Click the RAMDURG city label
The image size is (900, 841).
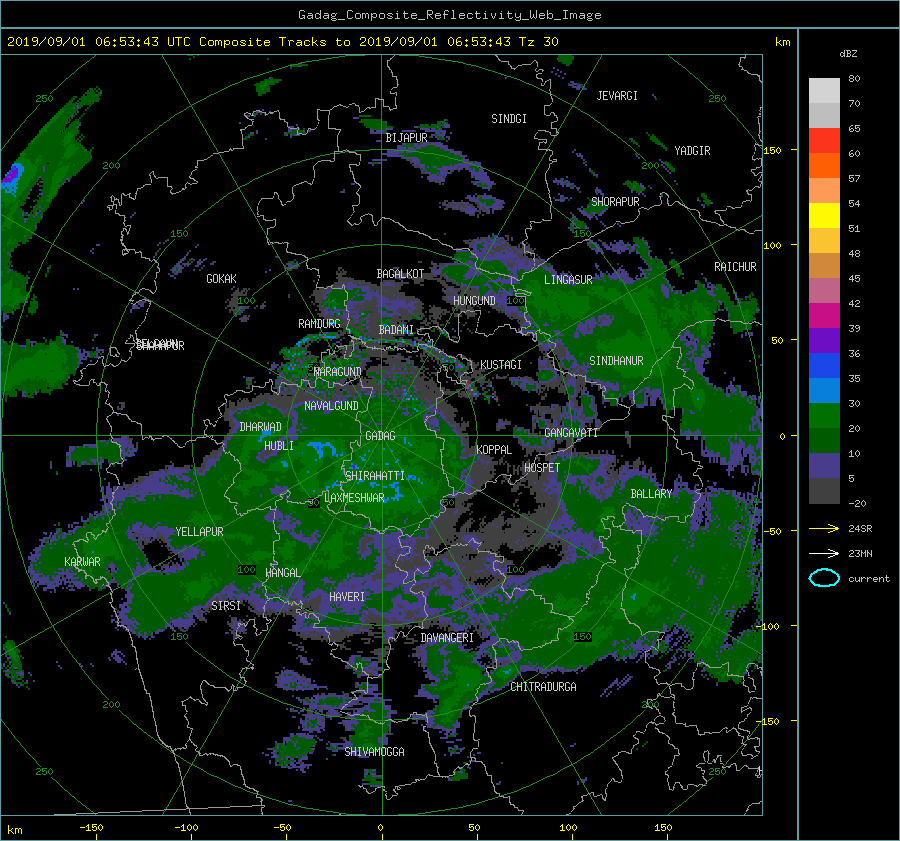[319, 324]
